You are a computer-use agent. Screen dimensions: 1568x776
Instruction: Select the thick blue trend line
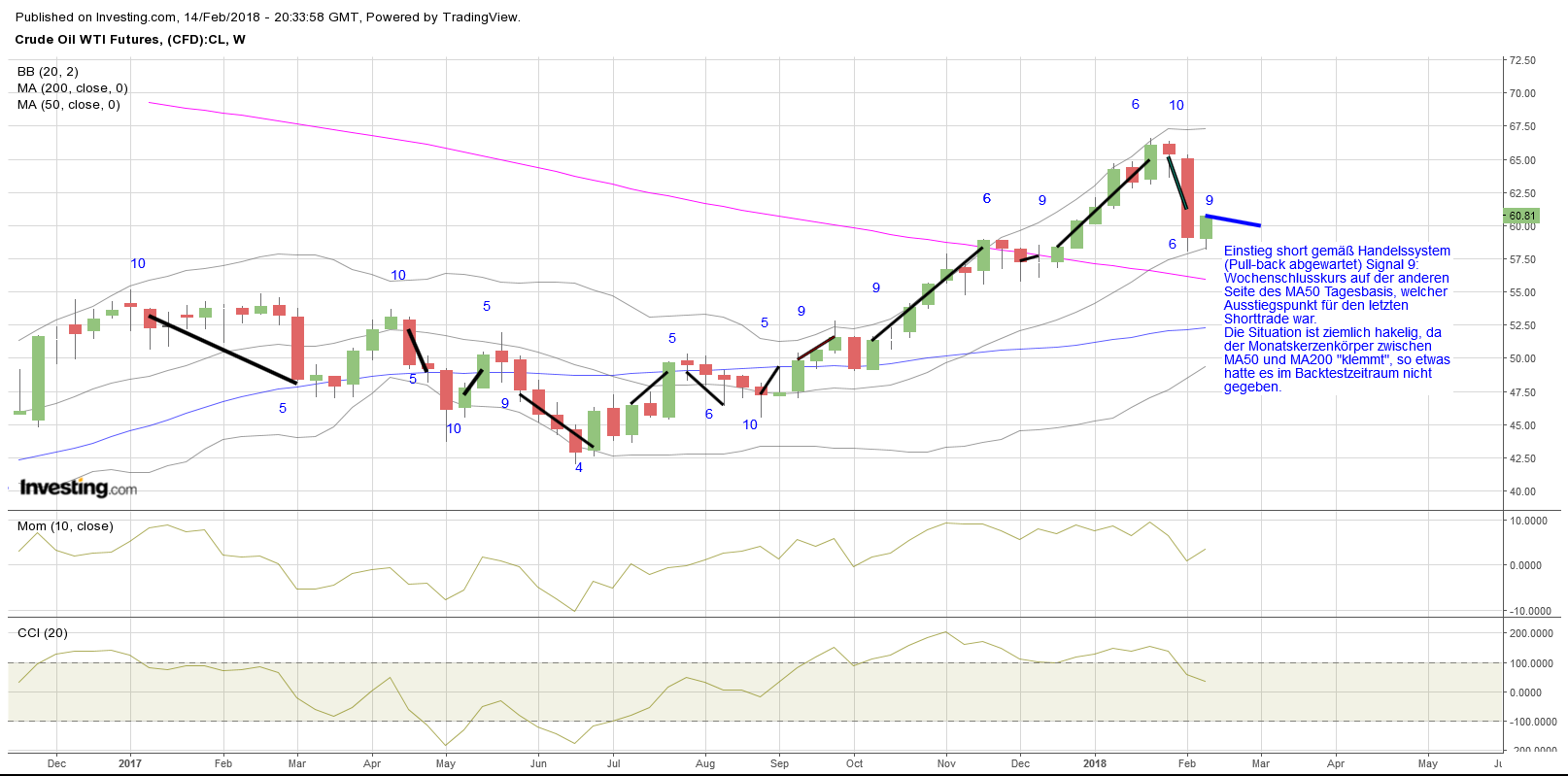click(x=1233, y=220)
